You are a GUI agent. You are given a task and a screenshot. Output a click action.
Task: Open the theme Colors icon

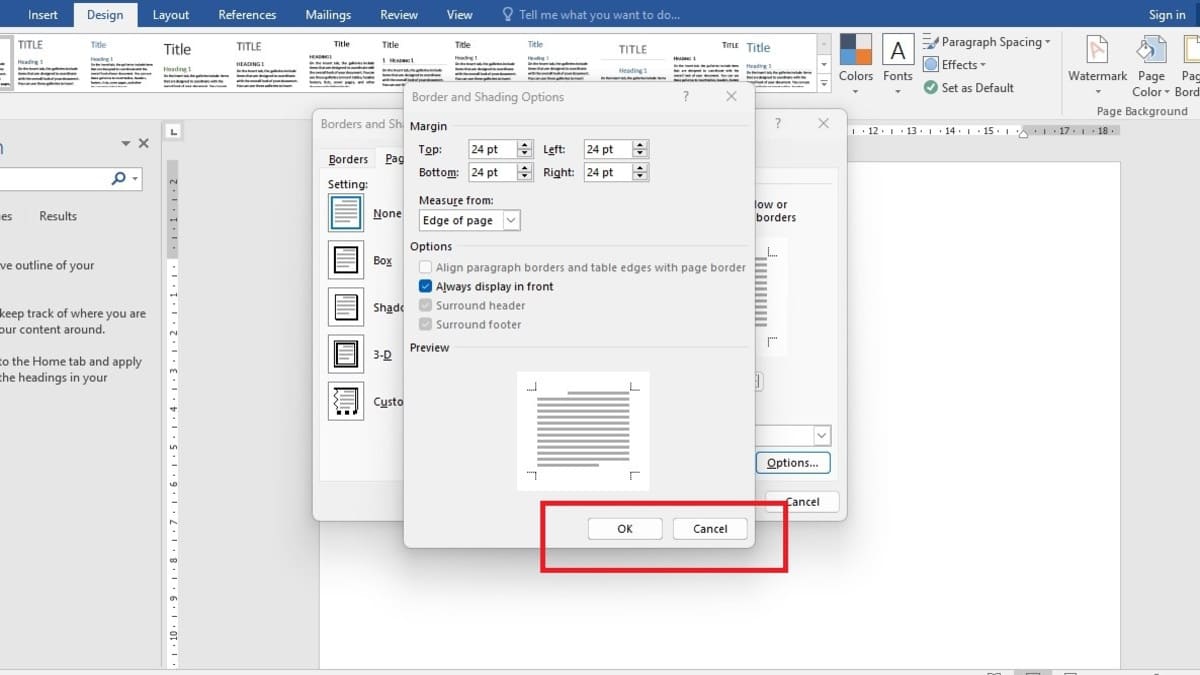[x=856, y=49]
